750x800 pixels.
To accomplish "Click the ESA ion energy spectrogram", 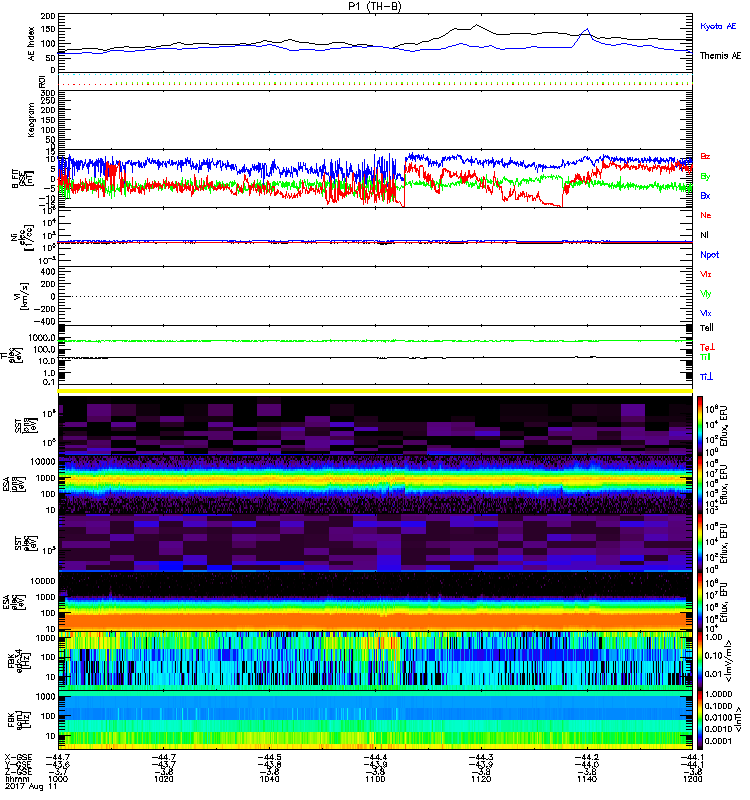I will (x=375, y=484).
